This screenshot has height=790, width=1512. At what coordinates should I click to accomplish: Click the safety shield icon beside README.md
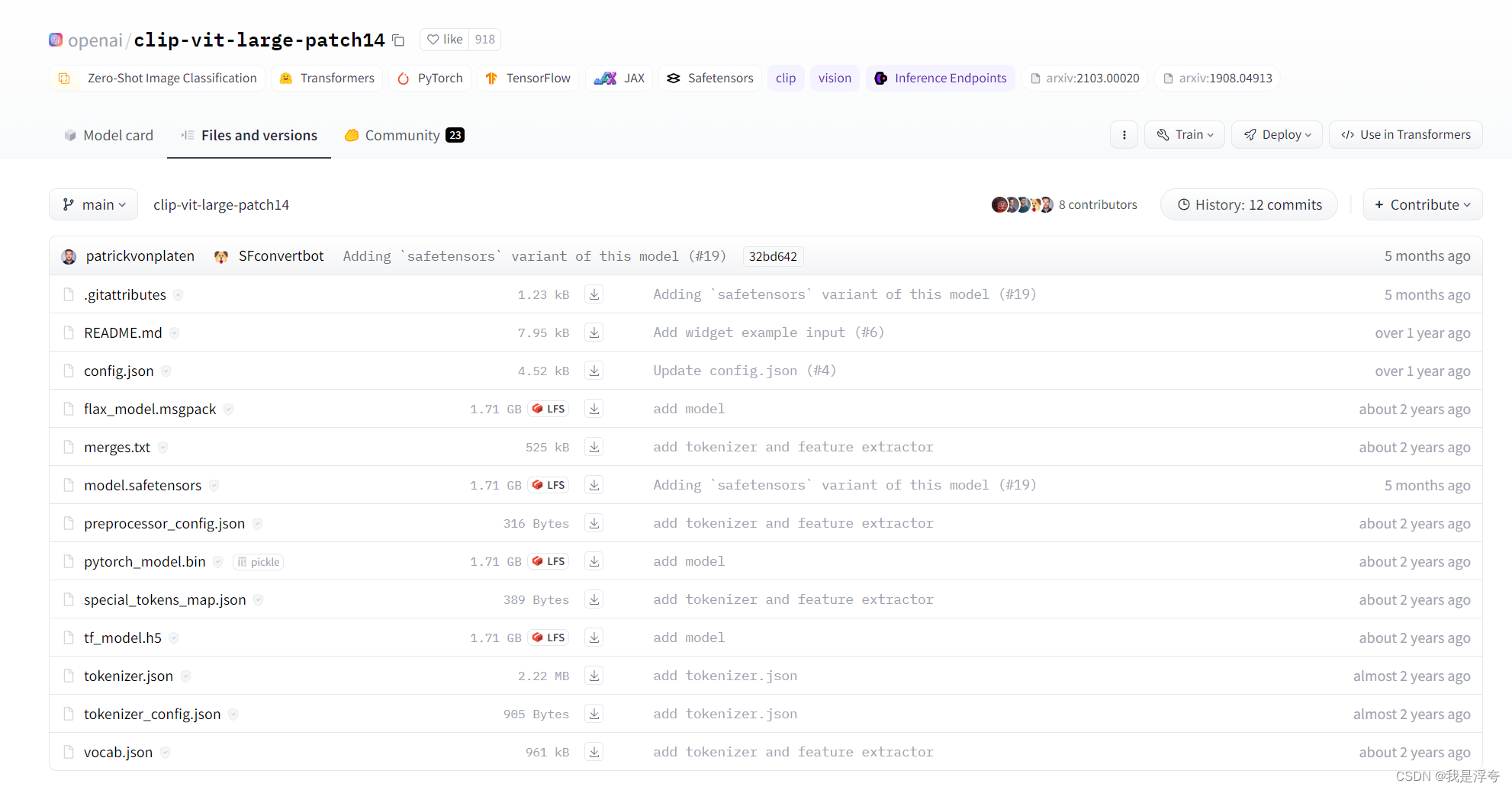point(175,333)
